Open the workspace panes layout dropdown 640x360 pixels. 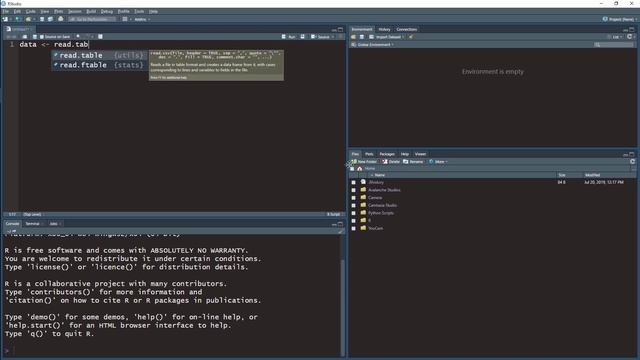pyautogui.click(x=126, y=19)
